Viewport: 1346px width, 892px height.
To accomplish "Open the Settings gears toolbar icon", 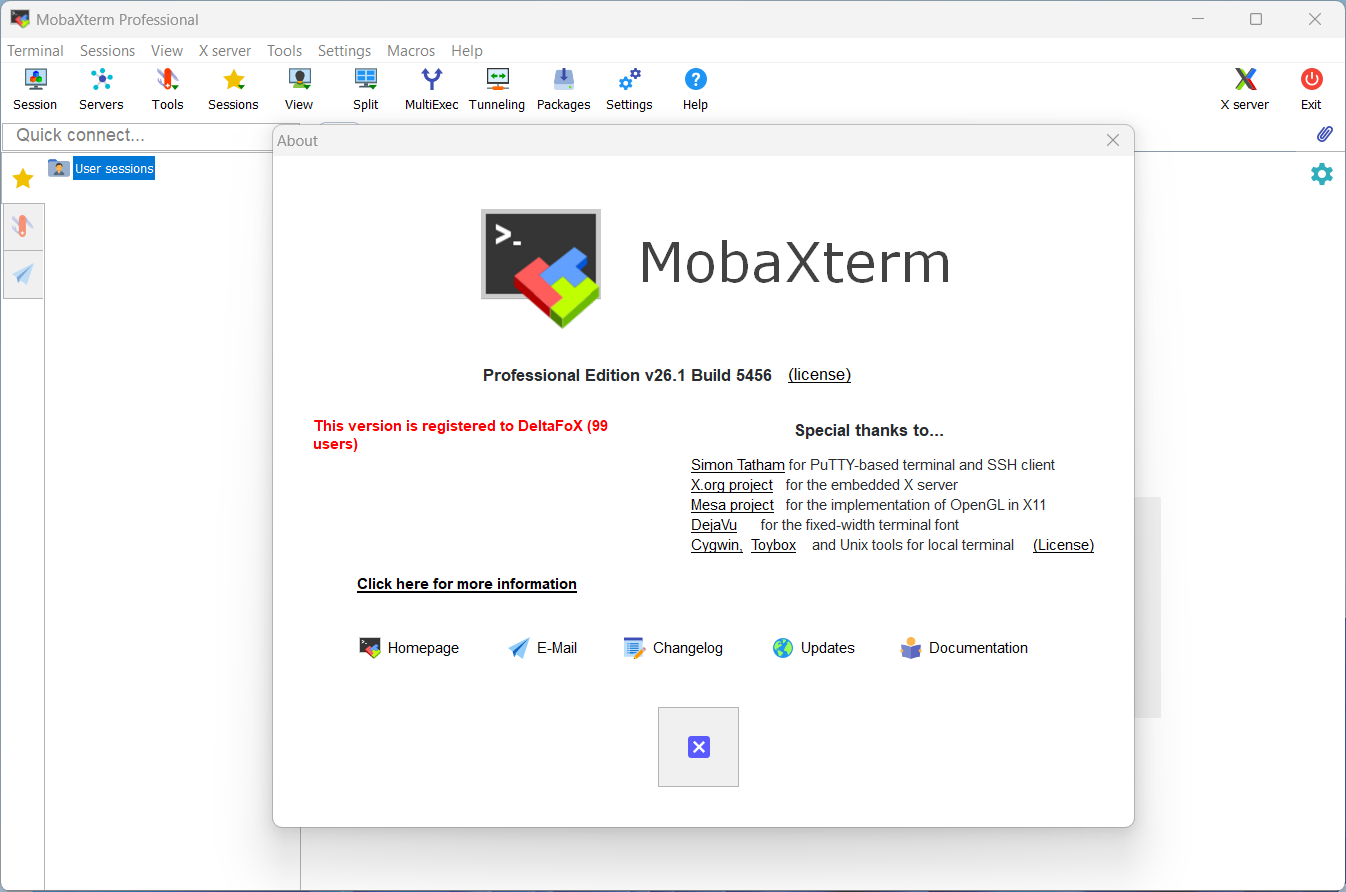I will pos(629,89).
